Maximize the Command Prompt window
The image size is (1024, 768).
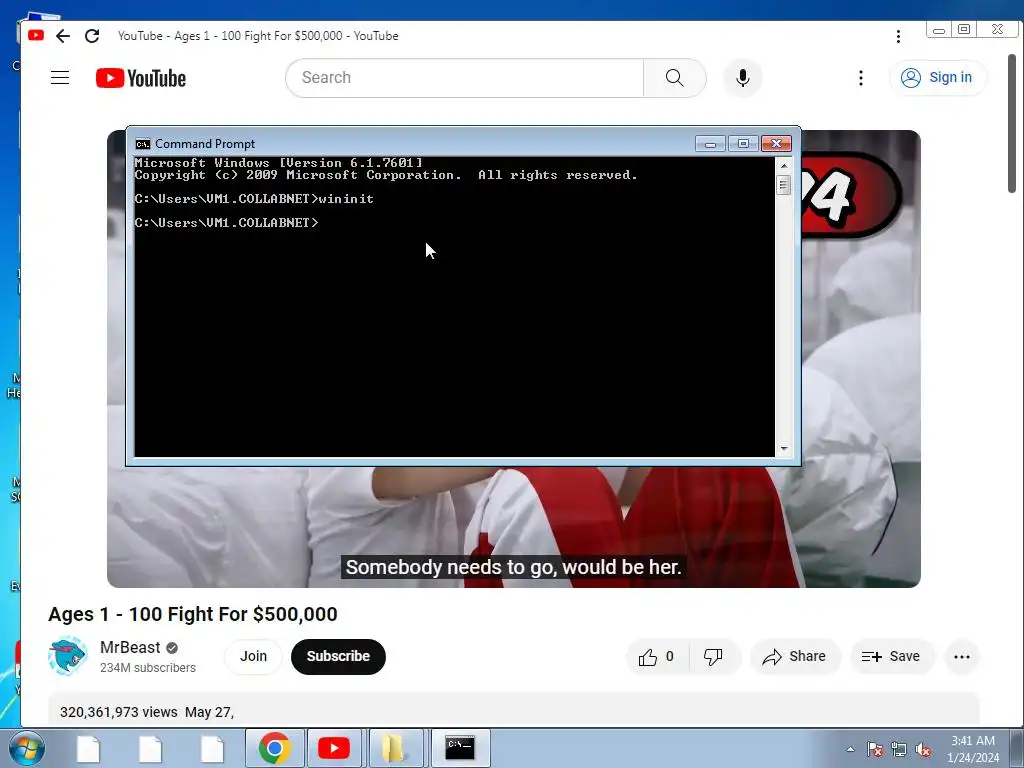coord(743,144)
